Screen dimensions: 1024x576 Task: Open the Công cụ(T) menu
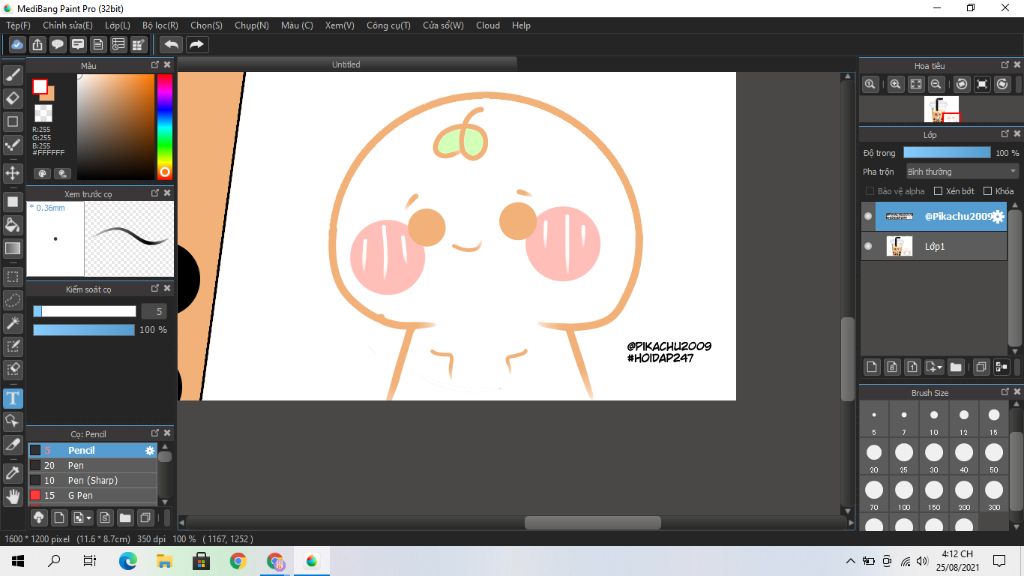coord(388,25)
